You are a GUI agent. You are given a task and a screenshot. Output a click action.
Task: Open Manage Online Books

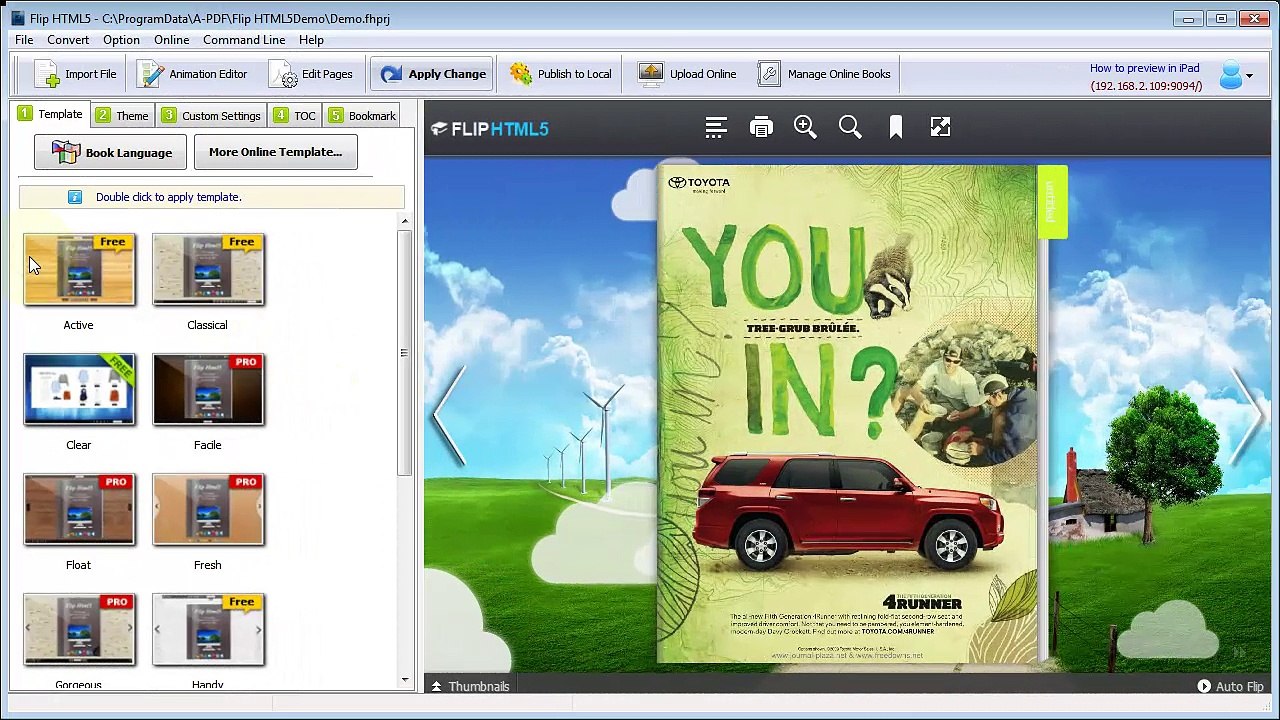[x=825, y=74]
